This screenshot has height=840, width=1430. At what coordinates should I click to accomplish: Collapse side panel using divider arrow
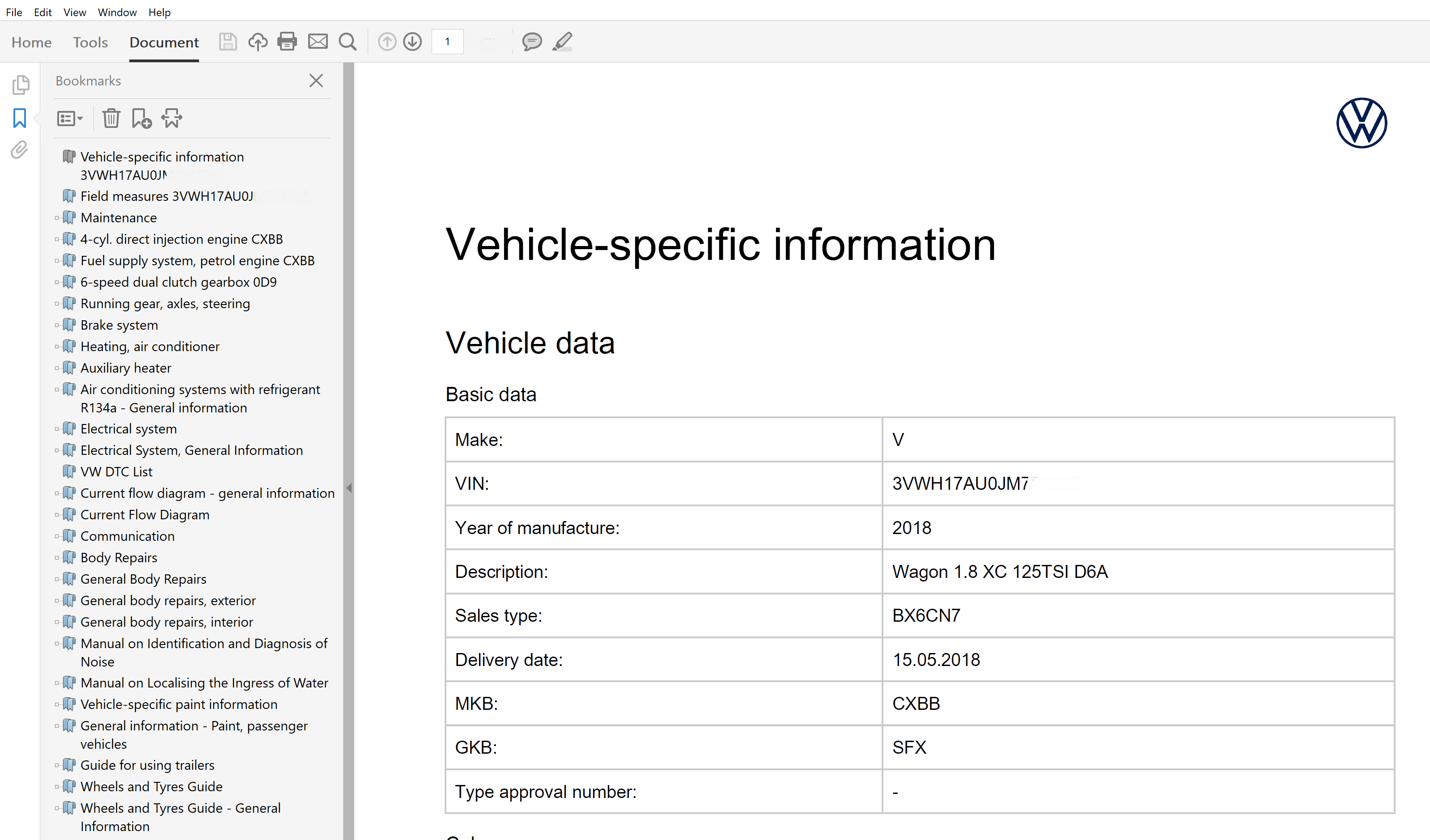point(349,488)
